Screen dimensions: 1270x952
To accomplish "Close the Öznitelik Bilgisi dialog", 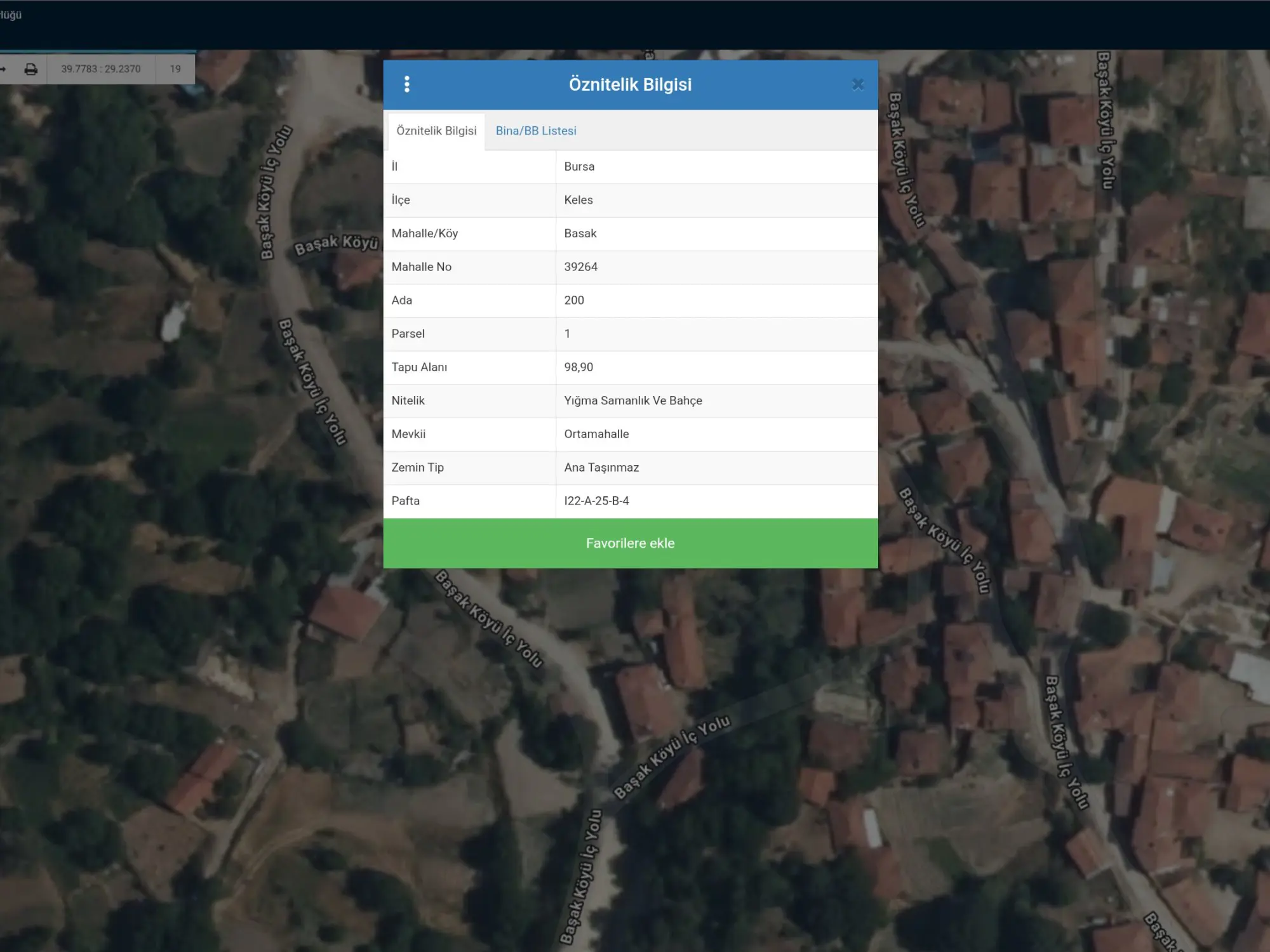I will pyautogui.click(x=858, y=84).
